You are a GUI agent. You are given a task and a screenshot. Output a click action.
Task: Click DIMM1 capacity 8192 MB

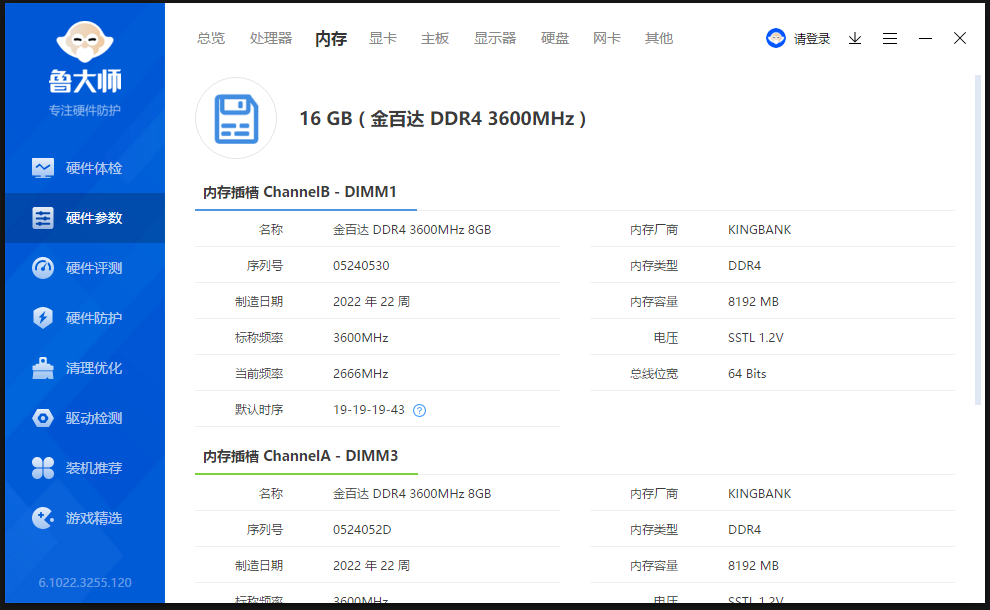coord(753,302)
